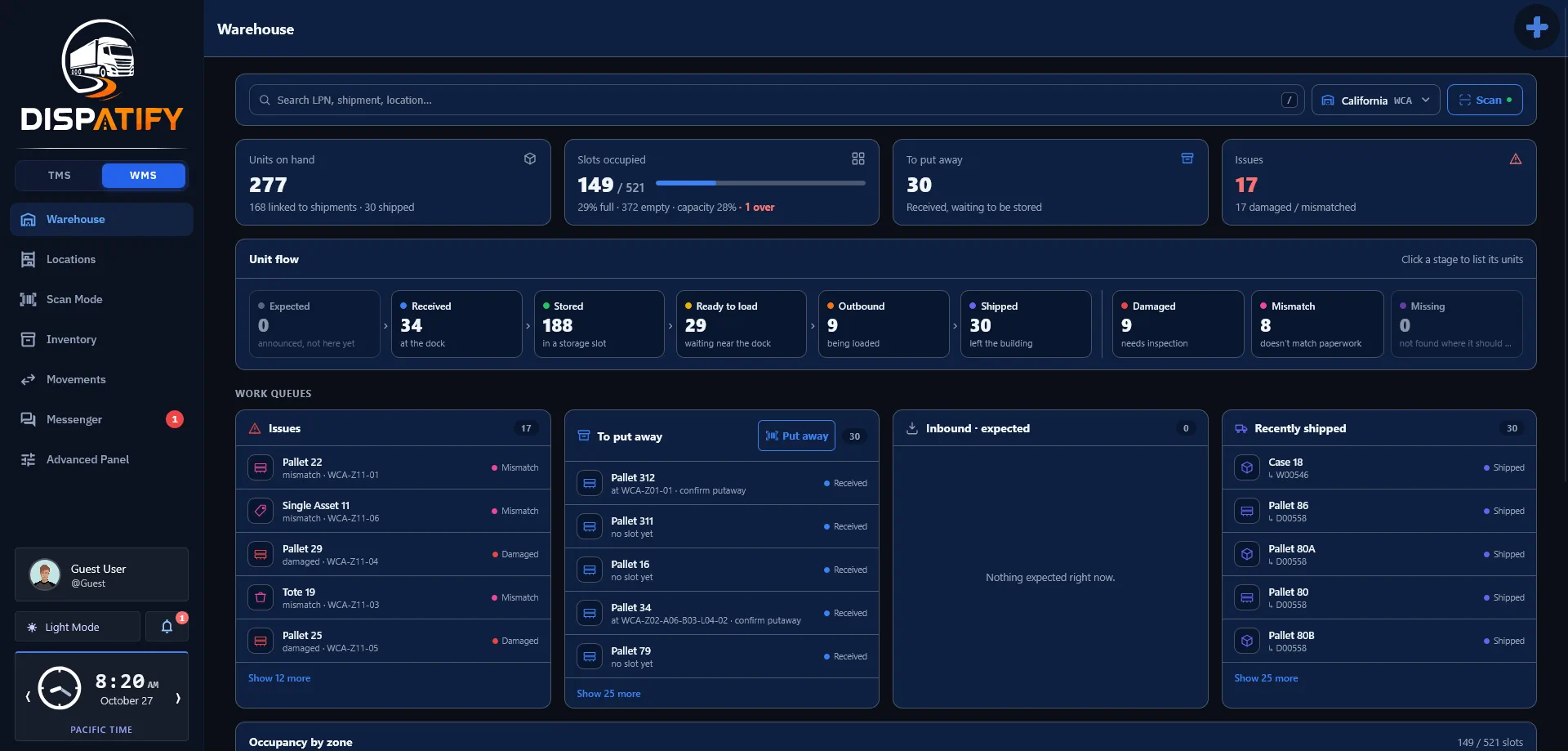Open Warehouse in the sidebar
The width and height of the screenshot is (1568, 751).
click(x=101, y=219)
